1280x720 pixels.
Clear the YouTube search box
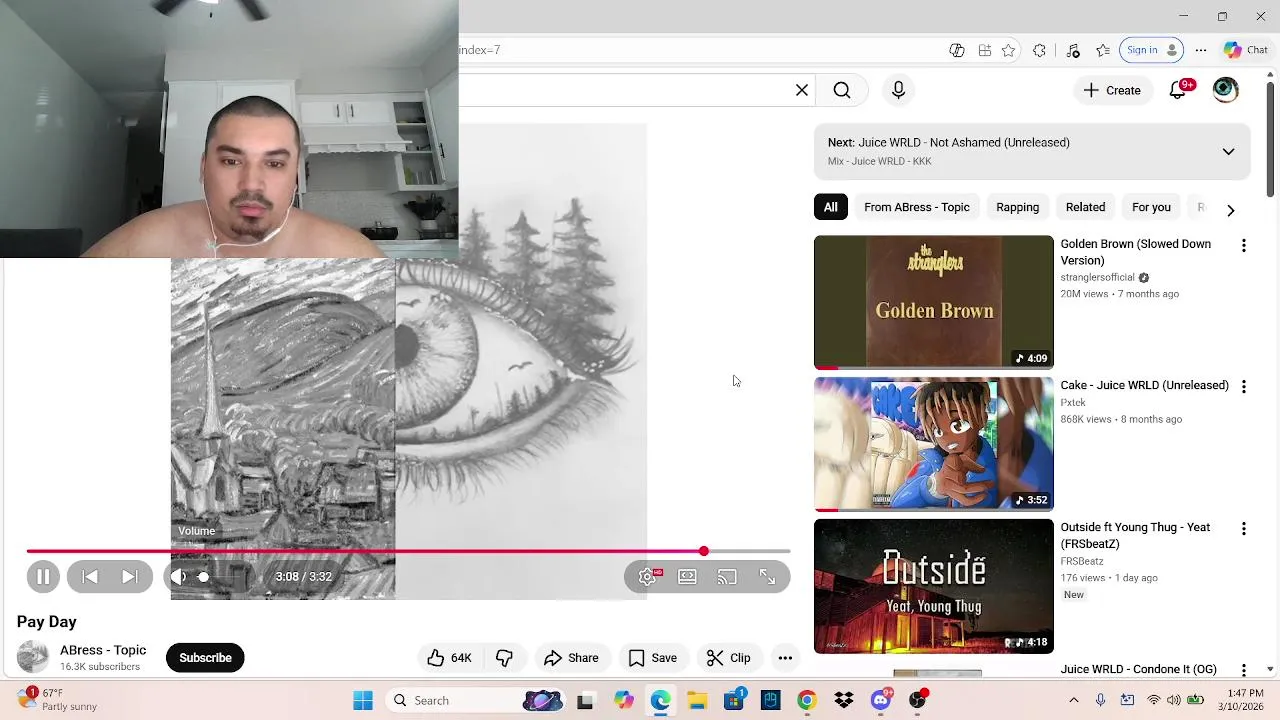[x=802, y=90]
